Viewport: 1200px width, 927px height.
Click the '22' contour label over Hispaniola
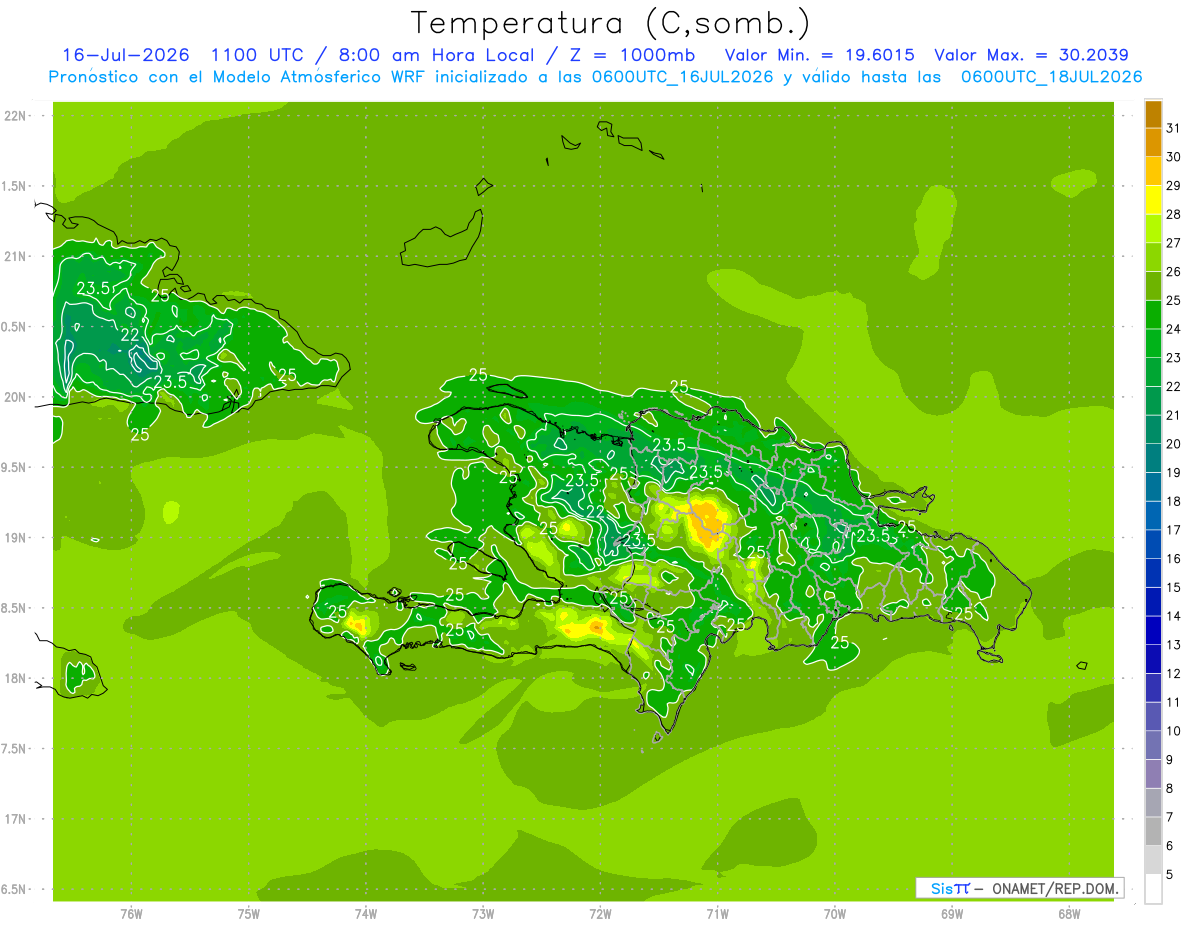(595, 512)
